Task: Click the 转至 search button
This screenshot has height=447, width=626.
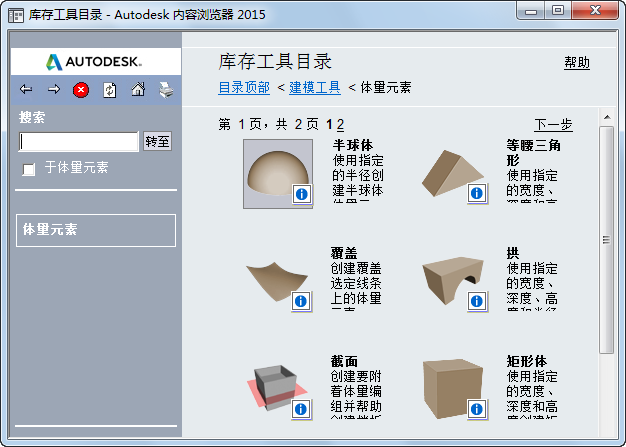Action: (157, 141)
